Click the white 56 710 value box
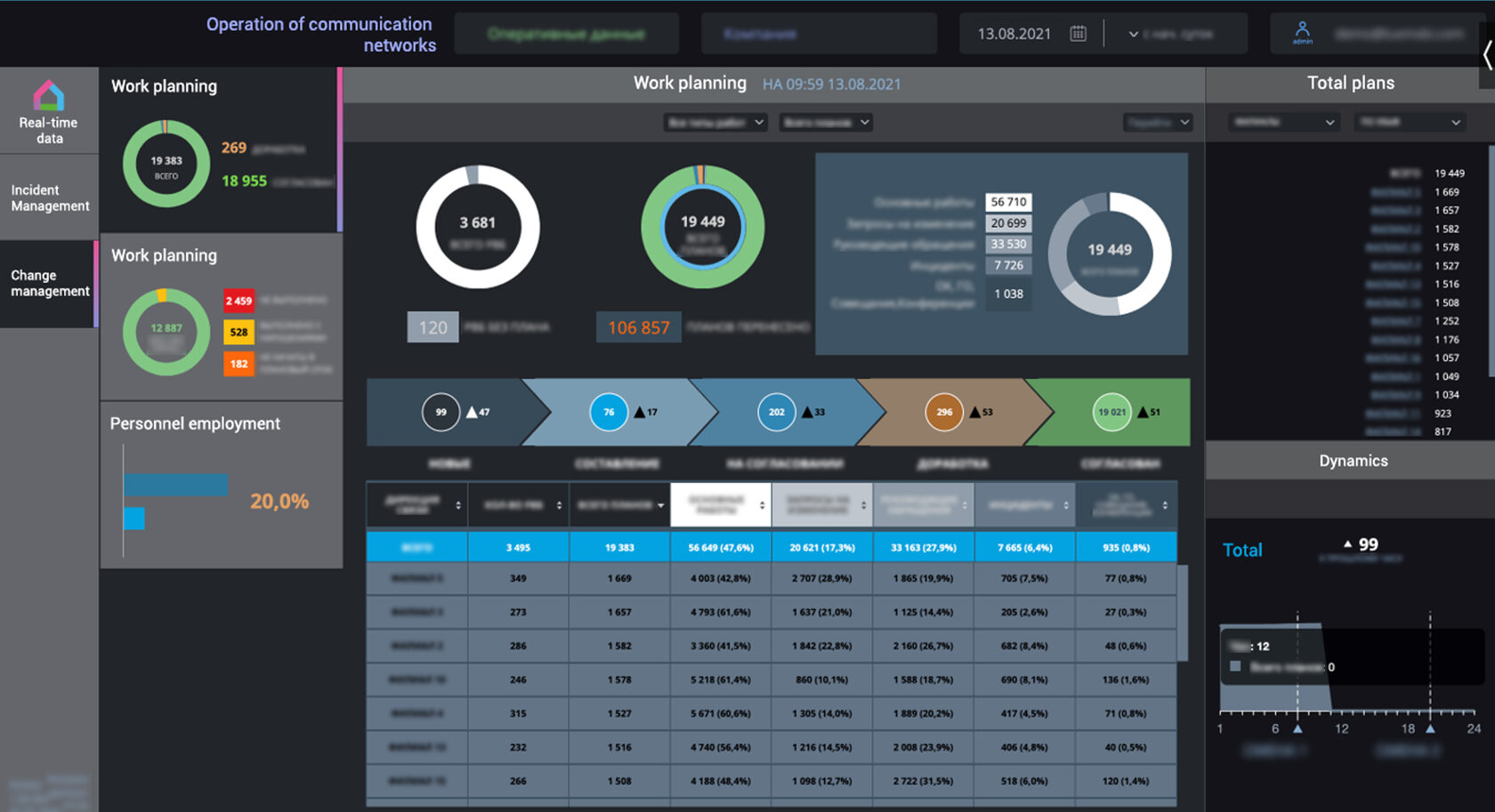The image size is (1495, 812). pyautogui.click(x=1008, y=202)
